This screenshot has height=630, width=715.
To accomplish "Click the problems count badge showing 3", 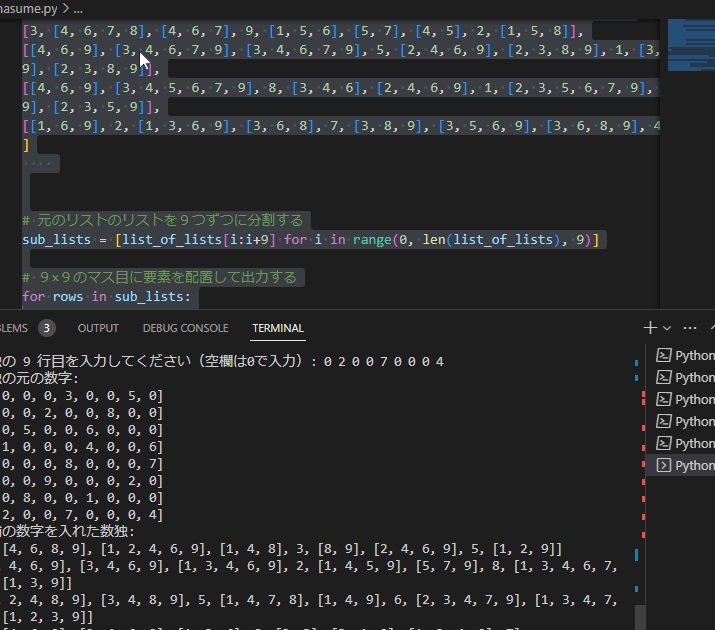I will tap(47, 328).
